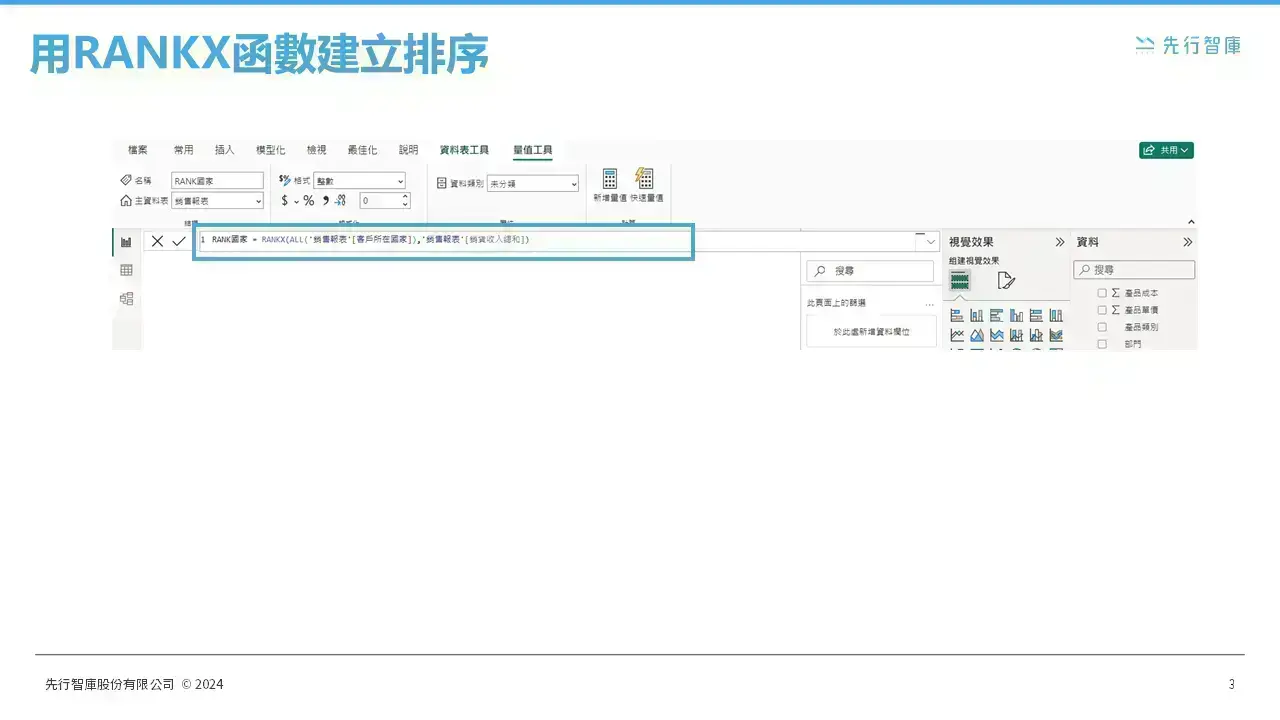Collapse the ribbon with the up arrow
This screenshot has height=720, width=1280.
[x=1191, y=222]
